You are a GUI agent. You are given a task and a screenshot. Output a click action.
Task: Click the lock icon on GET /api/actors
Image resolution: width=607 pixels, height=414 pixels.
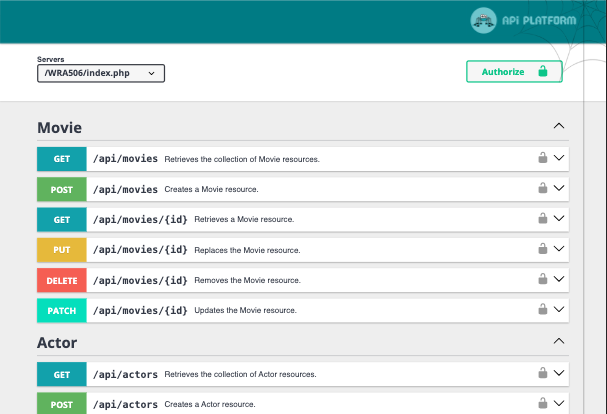click(x=542, y=374)
